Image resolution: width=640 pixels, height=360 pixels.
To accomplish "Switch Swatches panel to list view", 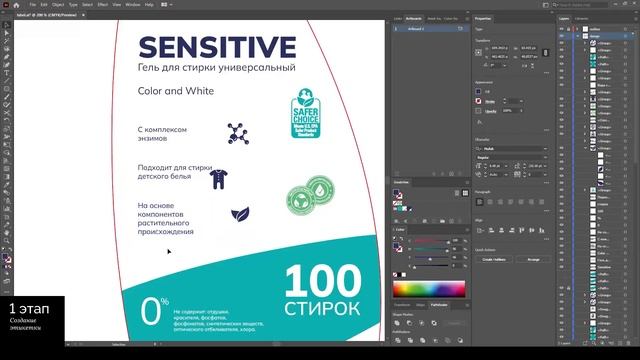I will (x=457, y=193).
